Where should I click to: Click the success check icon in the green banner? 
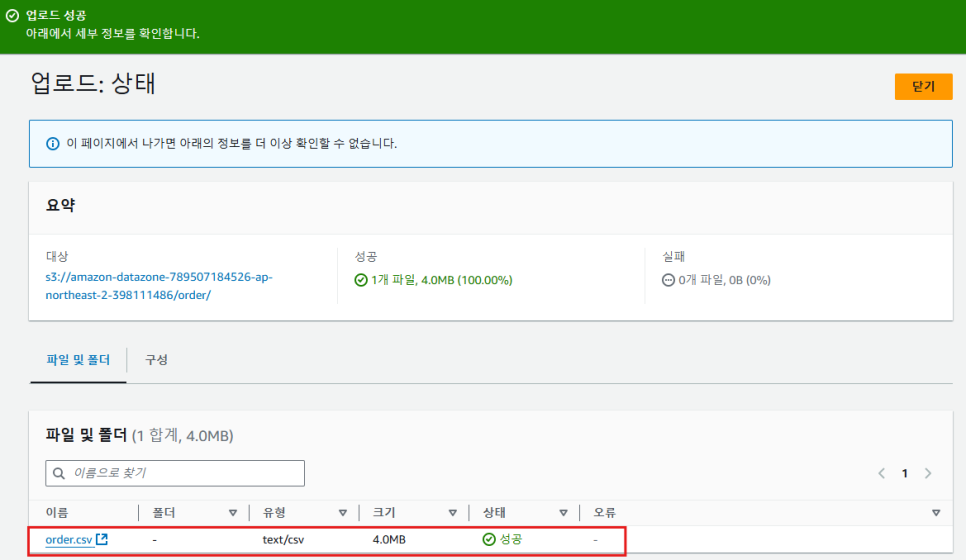(12, 15)
